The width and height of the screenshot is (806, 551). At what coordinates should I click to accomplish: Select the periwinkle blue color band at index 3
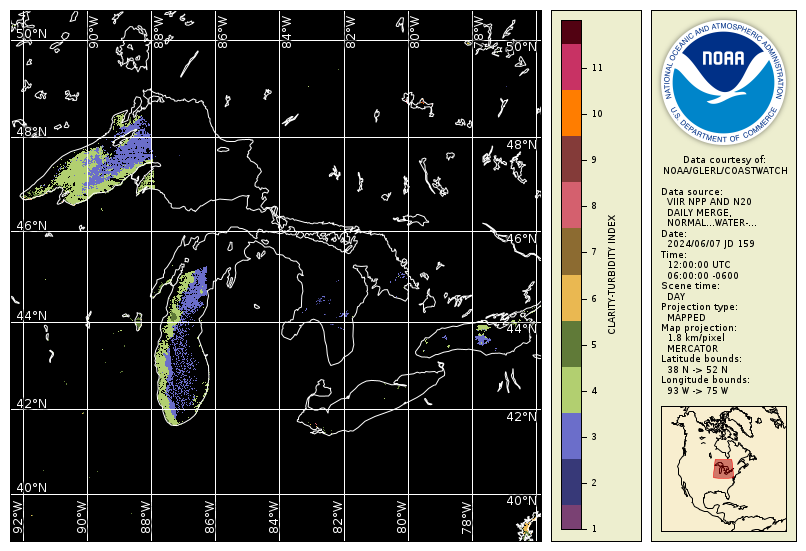tap(571, 436)
